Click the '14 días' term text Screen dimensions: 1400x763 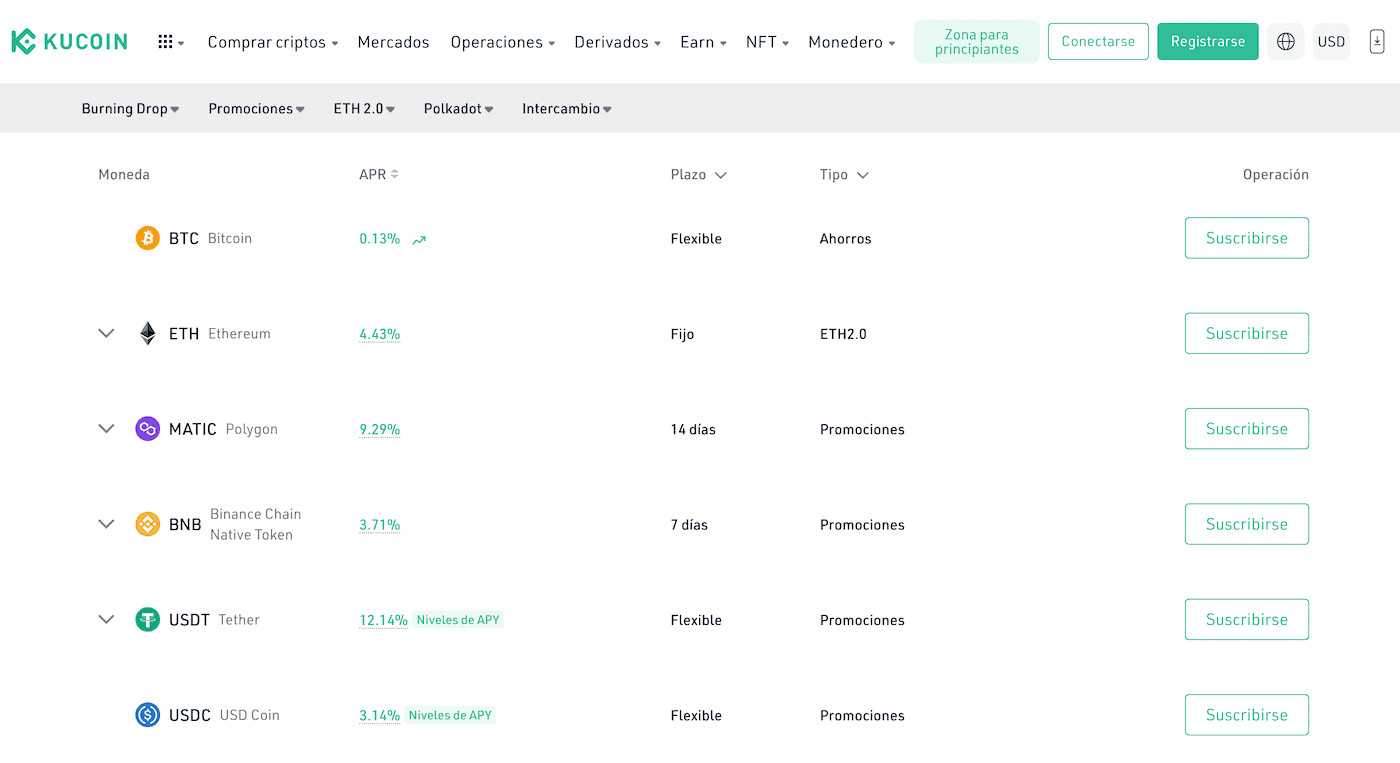(693, 429)
